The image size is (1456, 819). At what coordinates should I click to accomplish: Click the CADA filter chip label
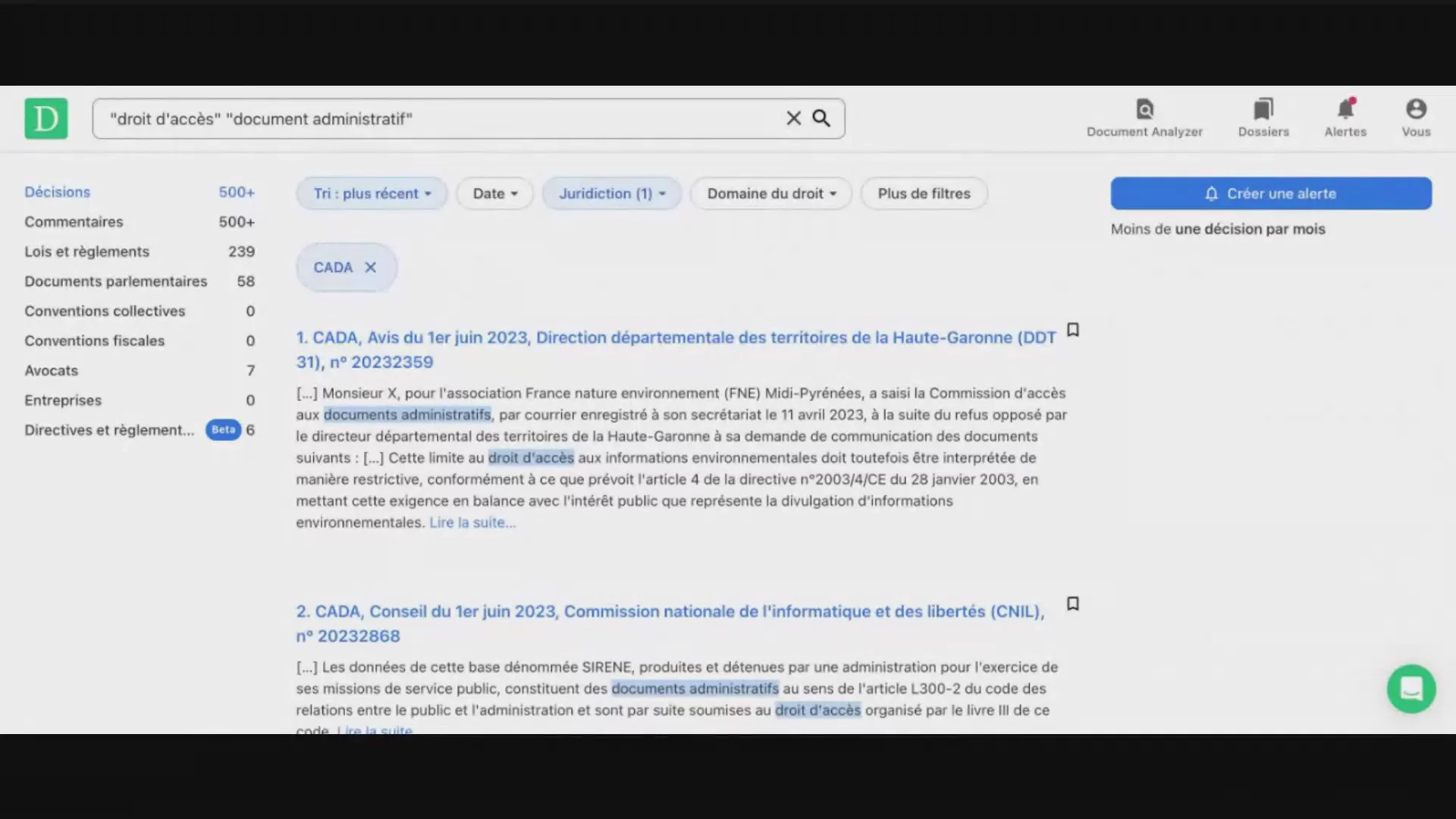(x=333, y=267)
